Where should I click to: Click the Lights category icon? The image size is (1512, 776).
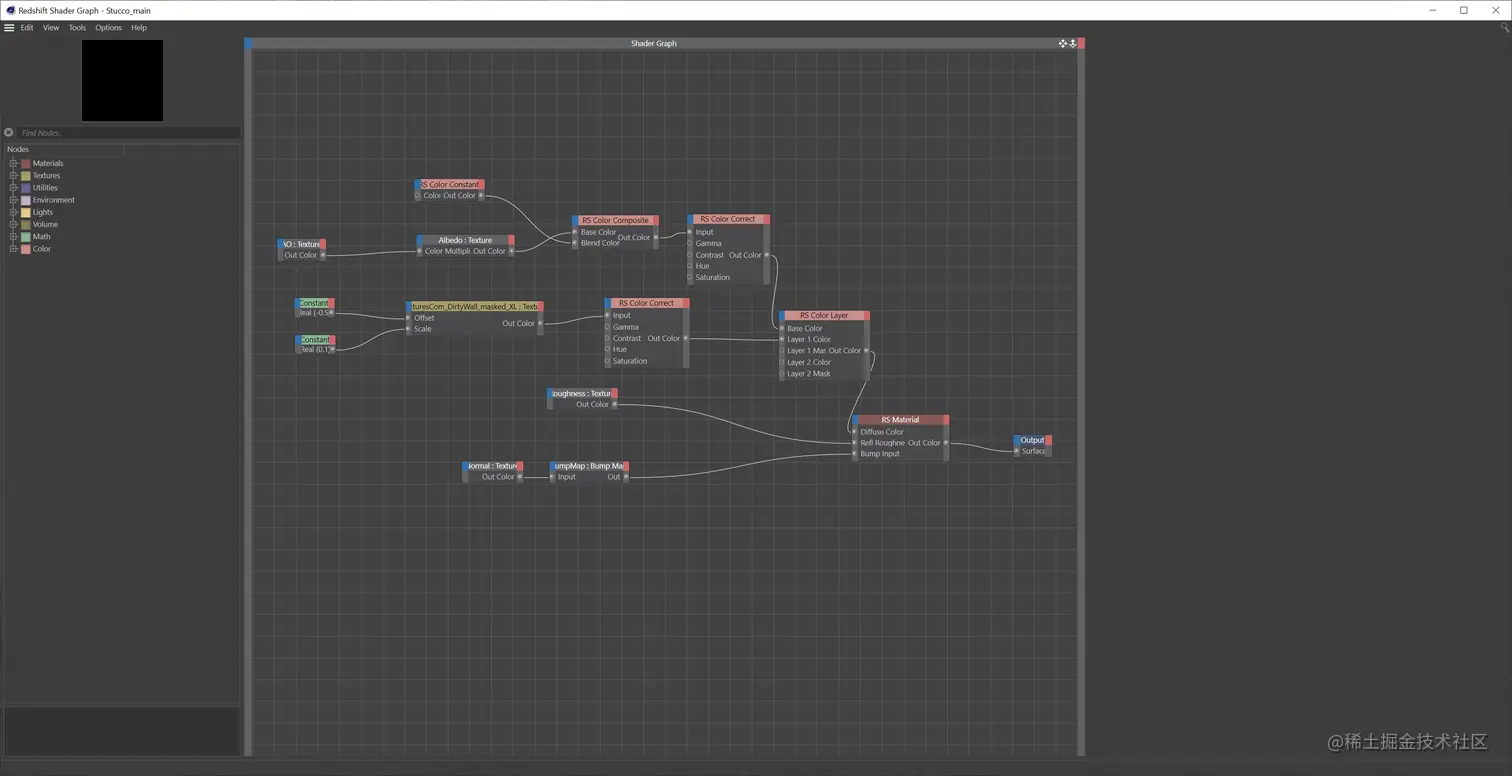pyautogui.click(x=26, y=212)
